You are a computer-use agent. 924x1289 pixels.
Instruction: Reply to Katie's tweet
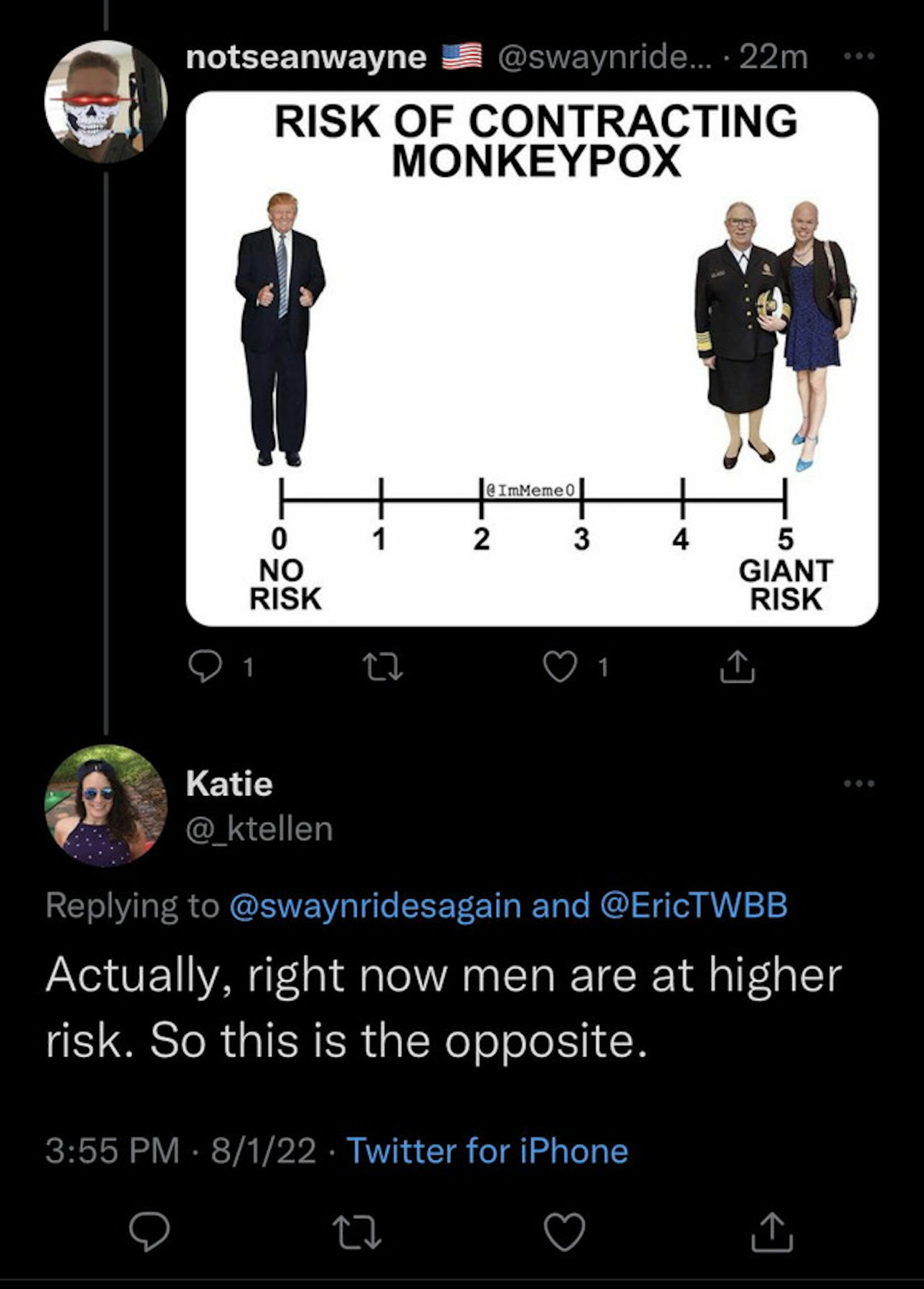(149, 1232)
